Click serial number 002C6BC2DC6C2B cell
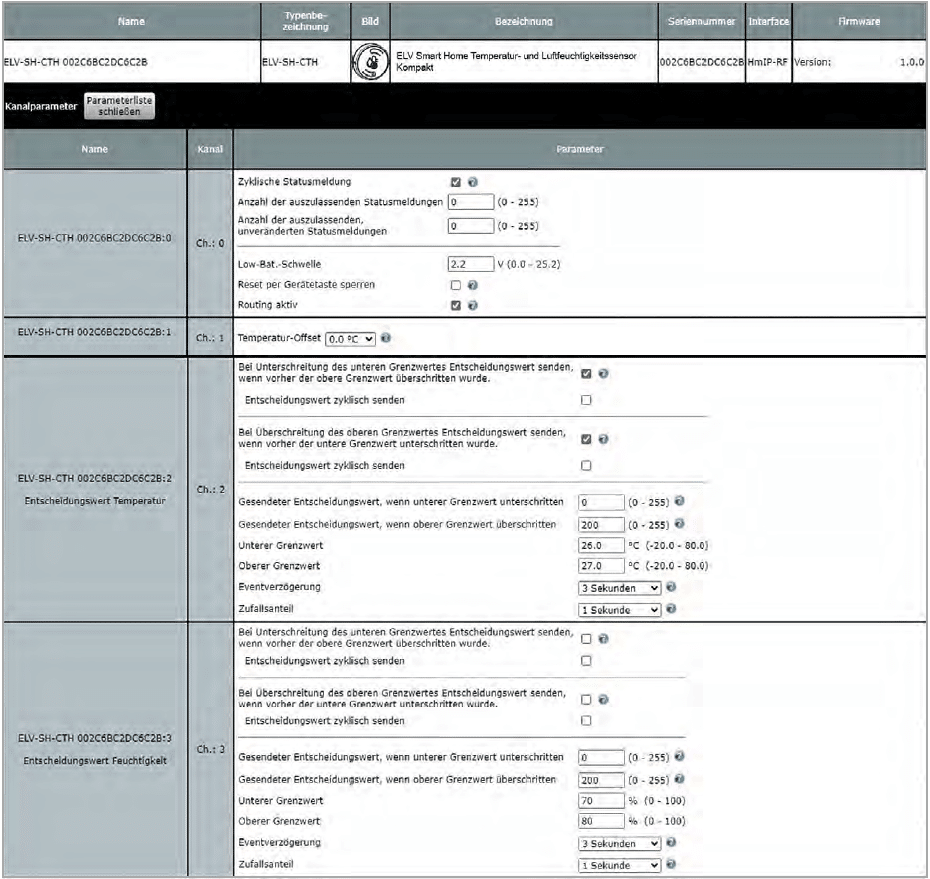The image size is (930, 879). tap(702, 62)
